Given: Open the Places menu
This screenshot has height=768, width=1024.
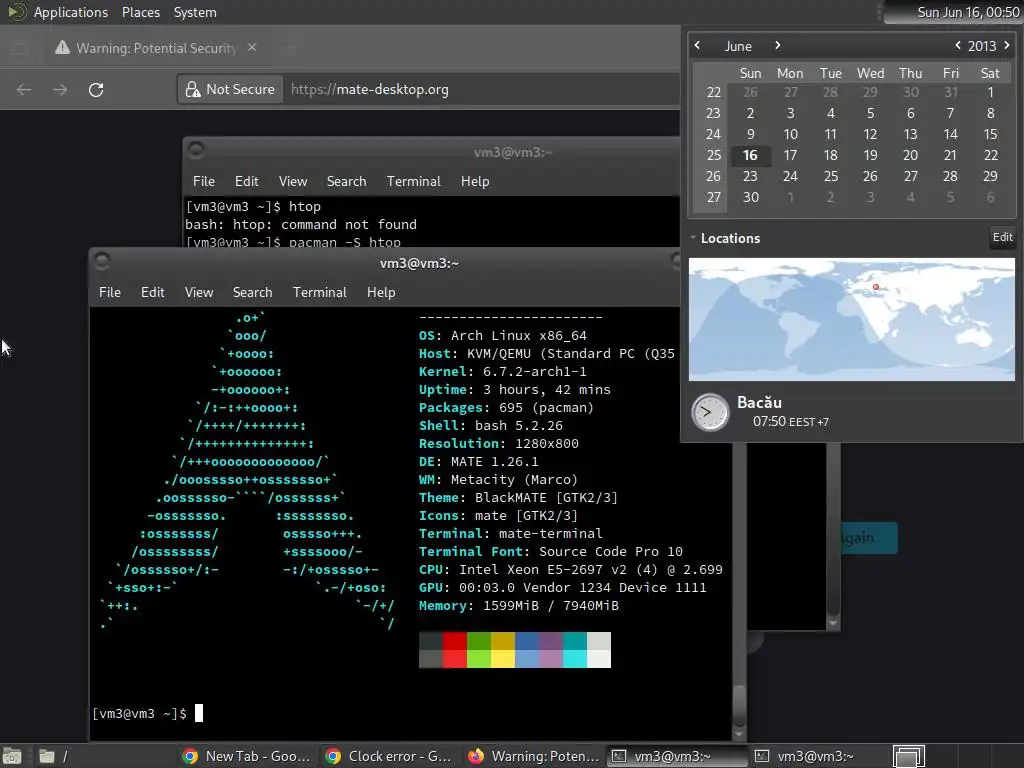Looking at the screenshot, I should pyautogui.click(x=140, y=12).
